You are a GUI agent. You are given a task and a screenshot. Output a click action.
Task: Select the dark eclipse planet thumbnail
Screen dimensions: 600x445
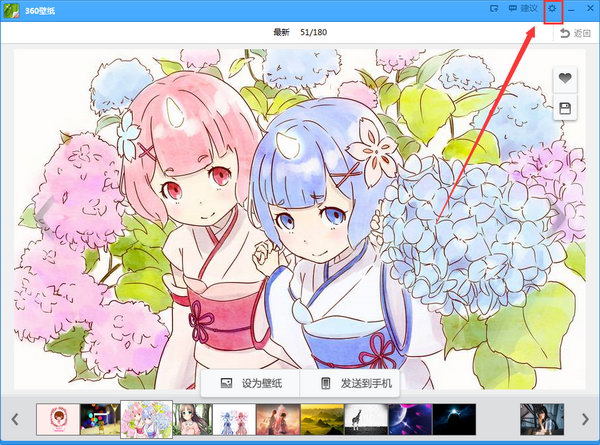pos(455,419)
